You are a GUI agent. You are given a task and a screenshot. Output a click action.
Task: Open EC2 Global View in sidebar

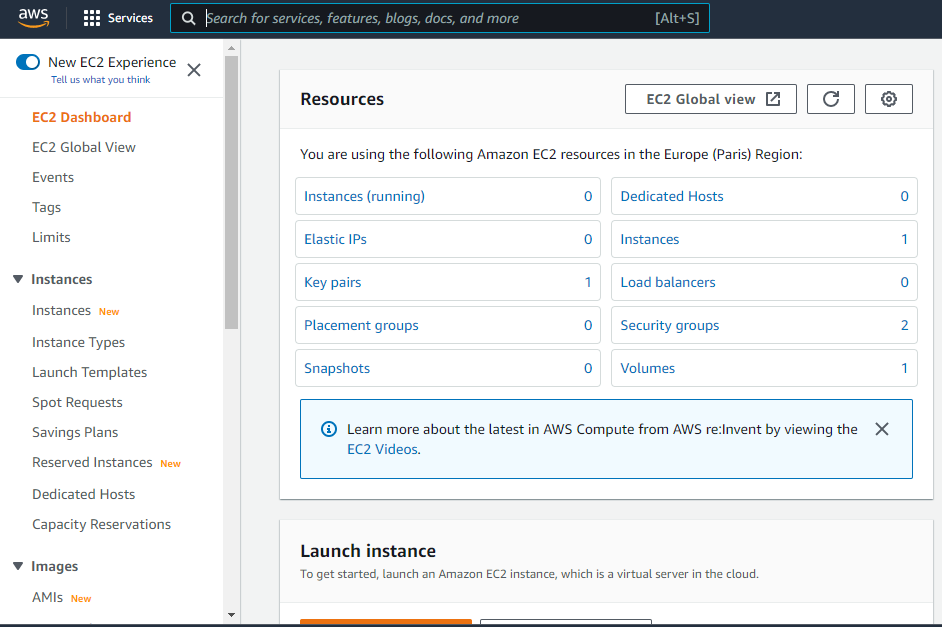click(84, 147)
